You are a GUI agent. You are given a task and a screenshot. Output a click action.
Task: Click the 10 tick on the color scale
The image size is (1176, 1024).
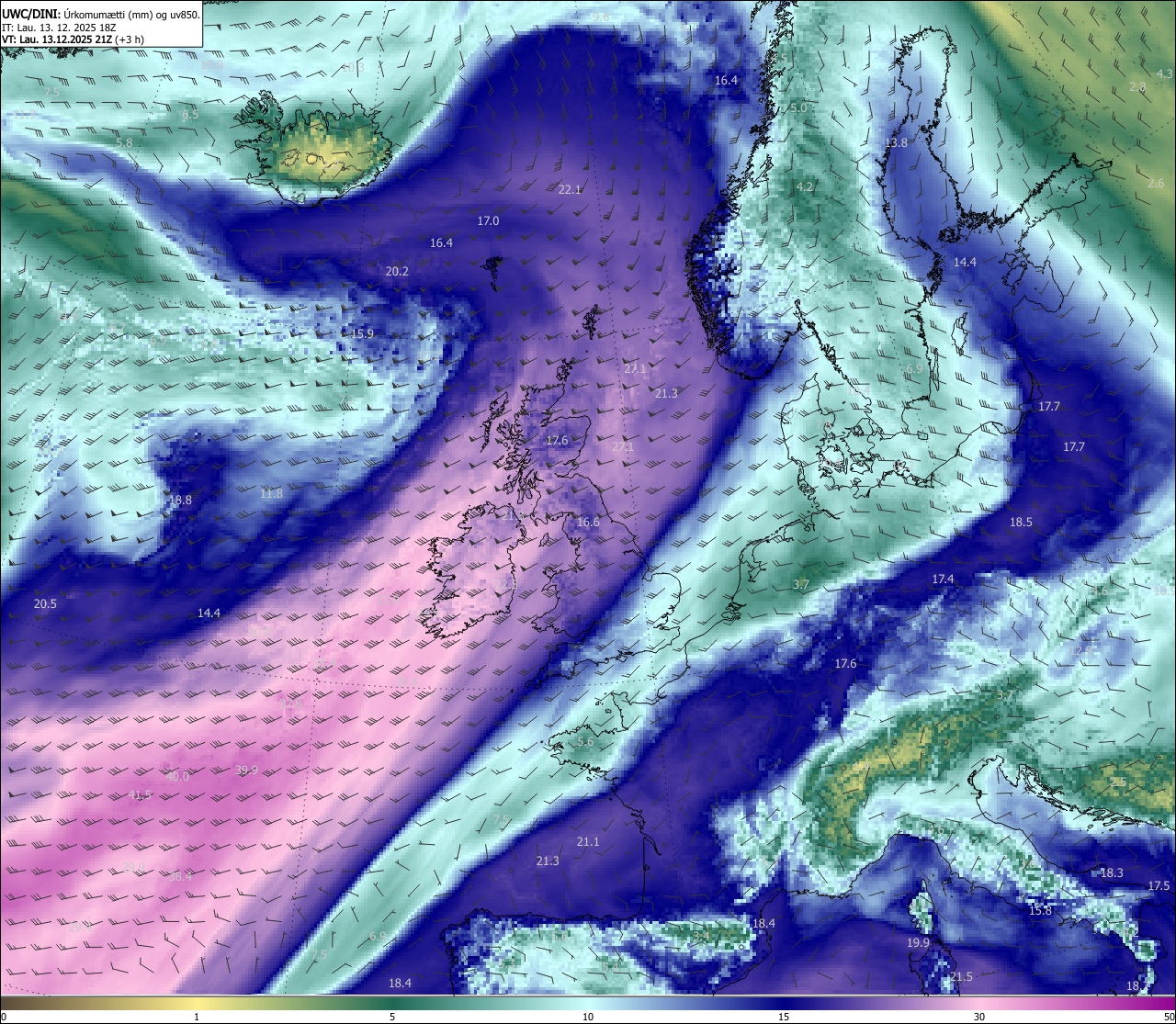tap(588, 1018)
